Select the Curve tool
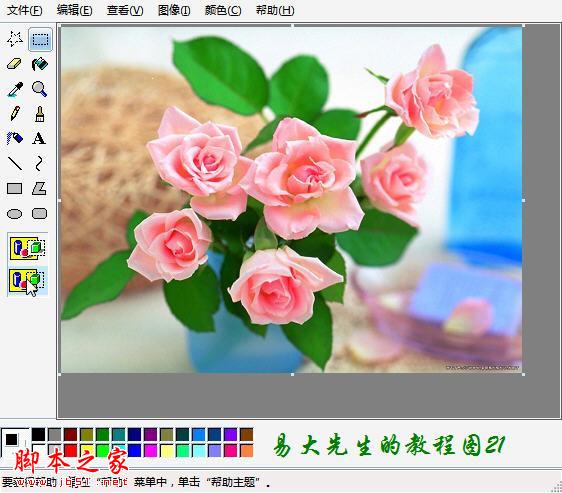 39,163
